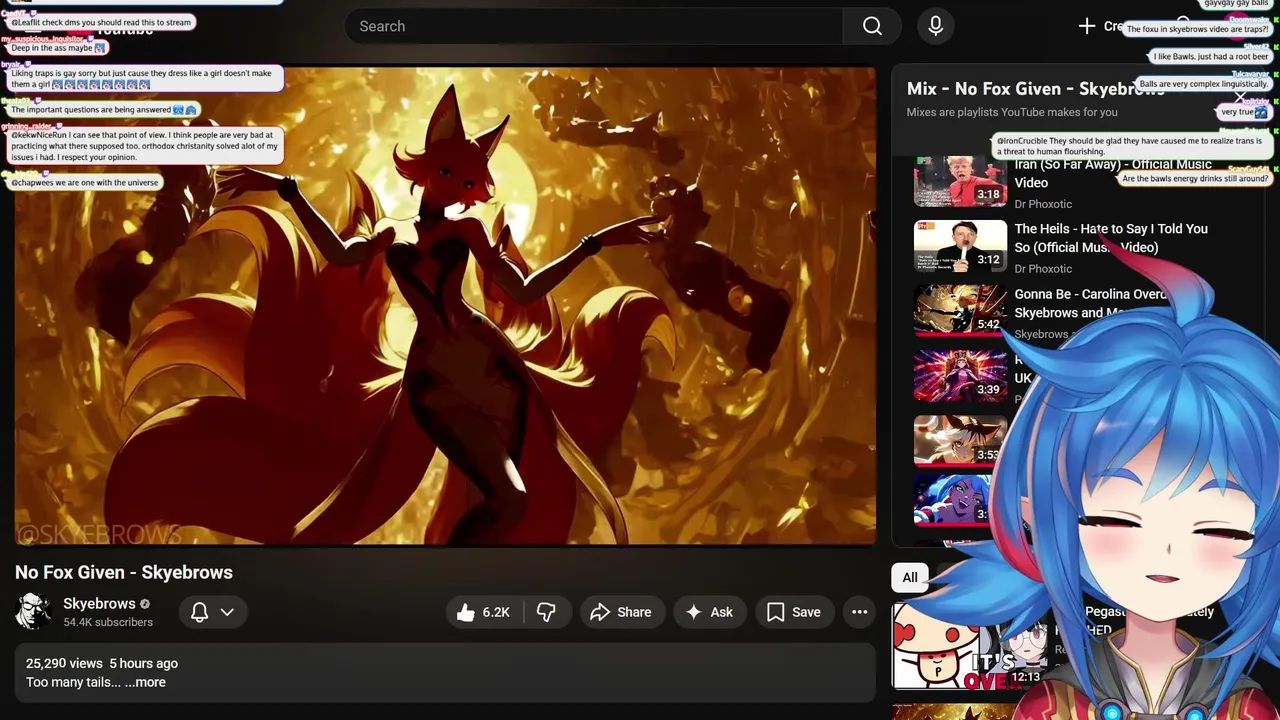Click the 54.4K subscribers text

point(108,622)
